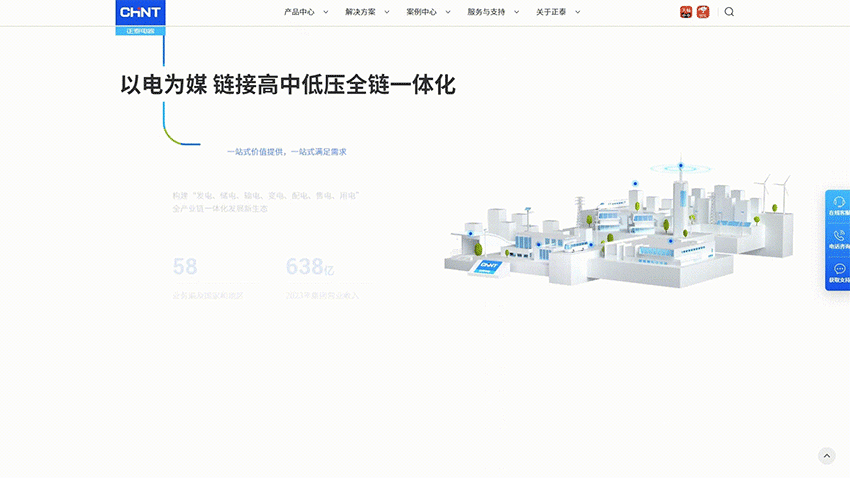Open the 产品中心 menu
This screenshot has height=478, width=850.
coord(299,12)
